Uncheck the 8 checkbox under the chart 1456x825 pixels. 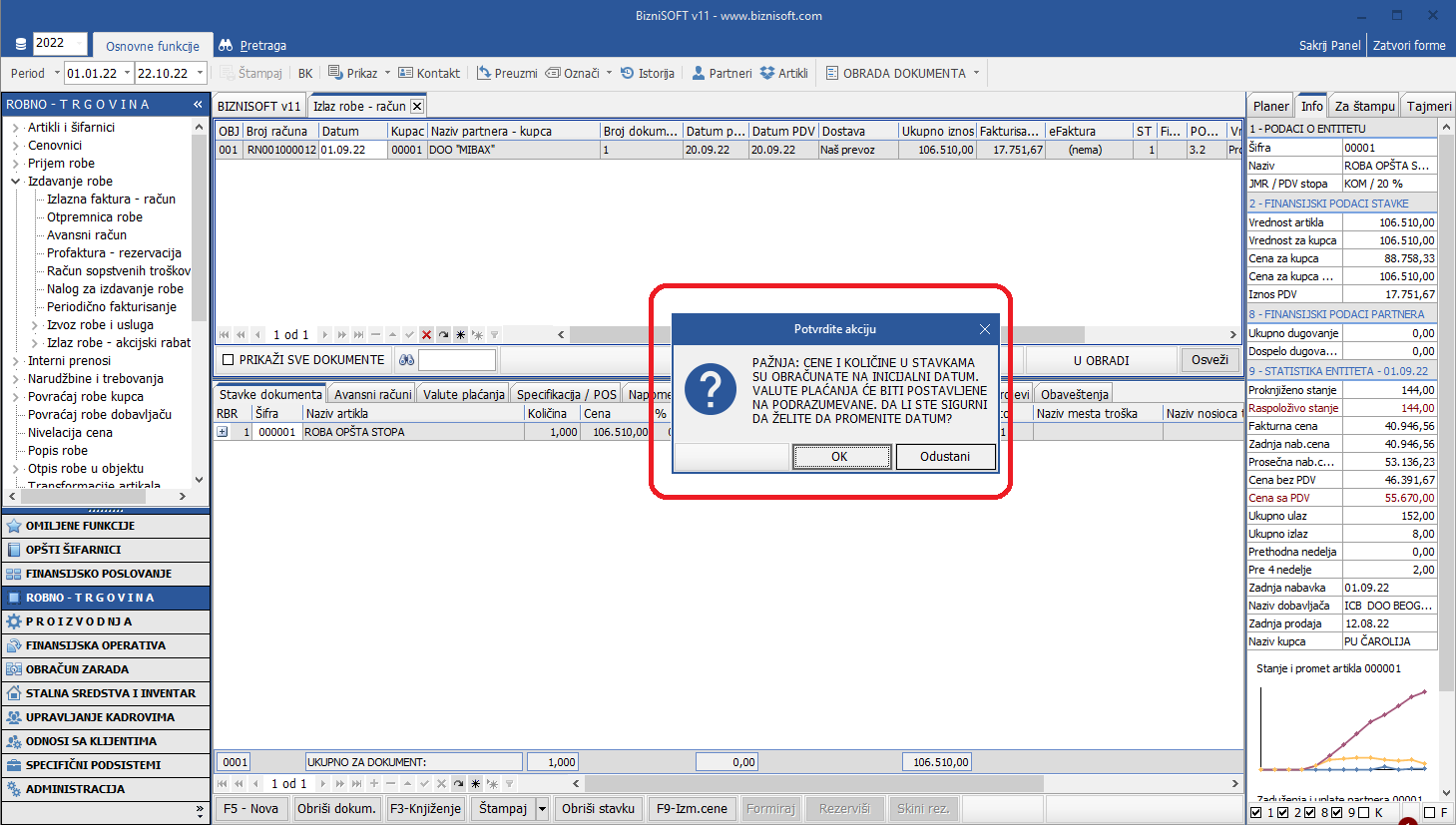pos(1337,813)
